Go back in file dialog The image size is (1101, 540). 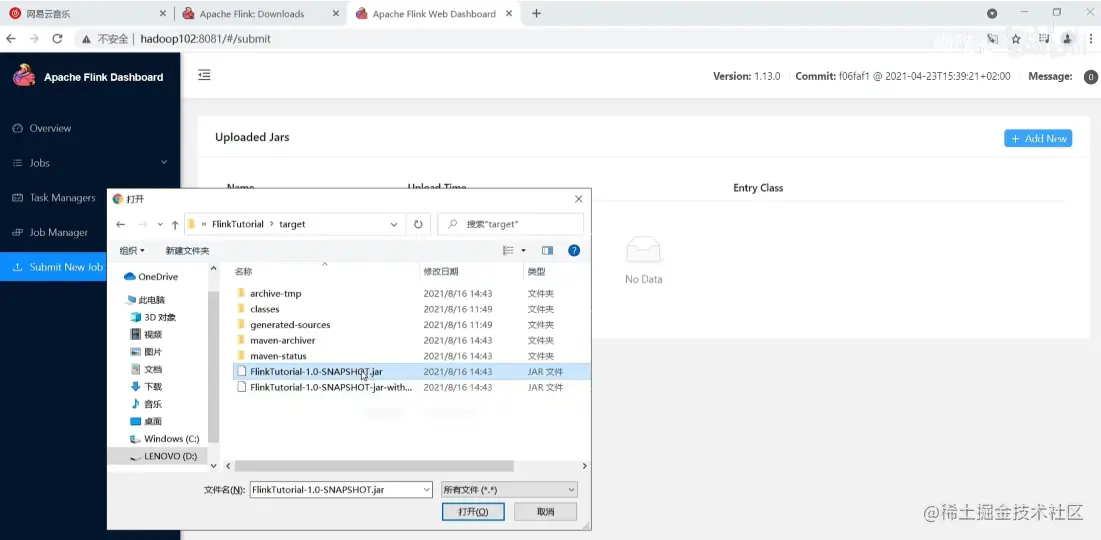121,224
